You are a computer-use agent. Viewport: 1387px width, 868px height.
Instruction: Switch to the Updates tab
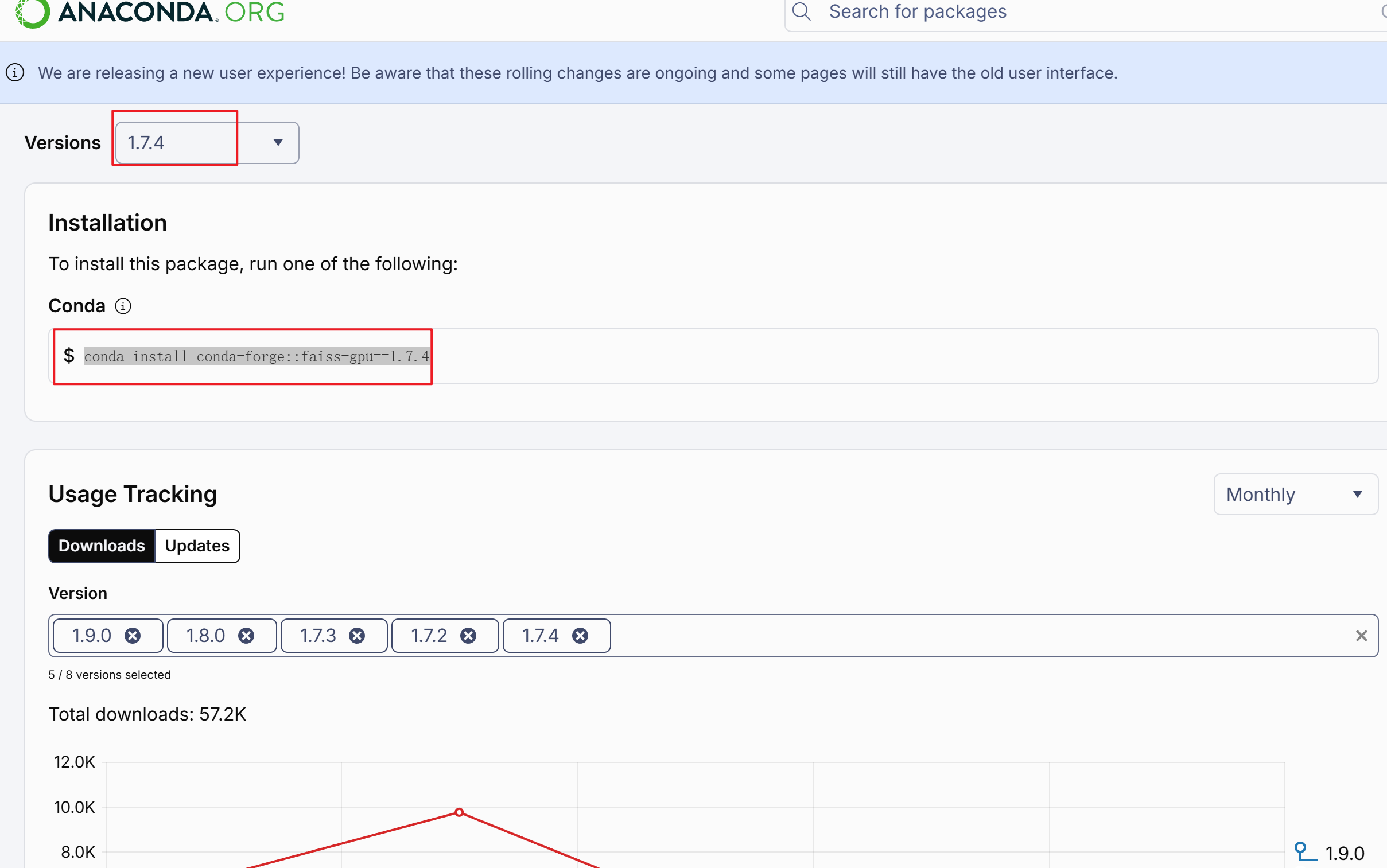pos(197,546)
